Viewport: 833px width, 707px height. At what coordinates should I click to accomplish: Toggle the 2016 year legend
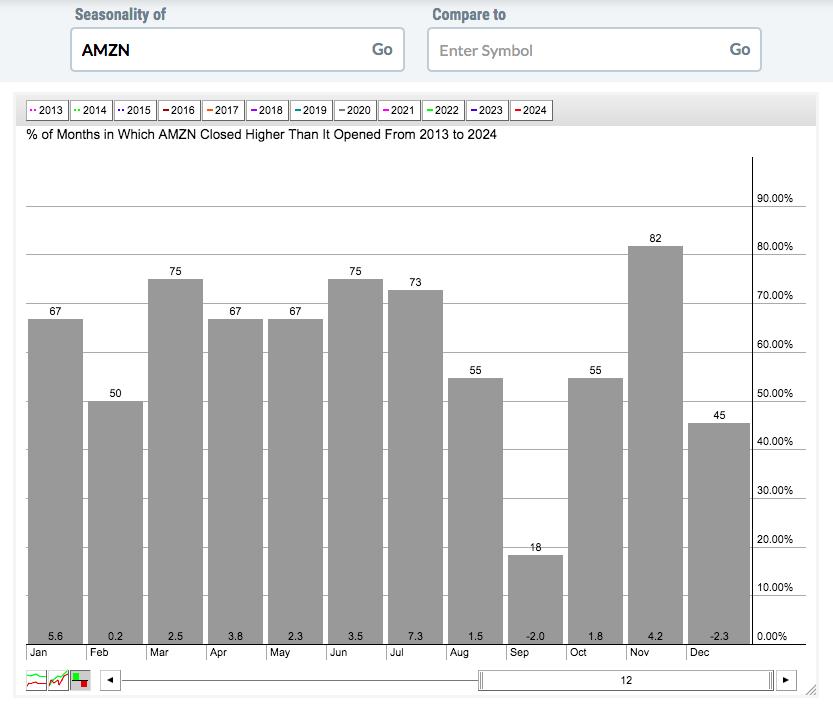point(178,111)
